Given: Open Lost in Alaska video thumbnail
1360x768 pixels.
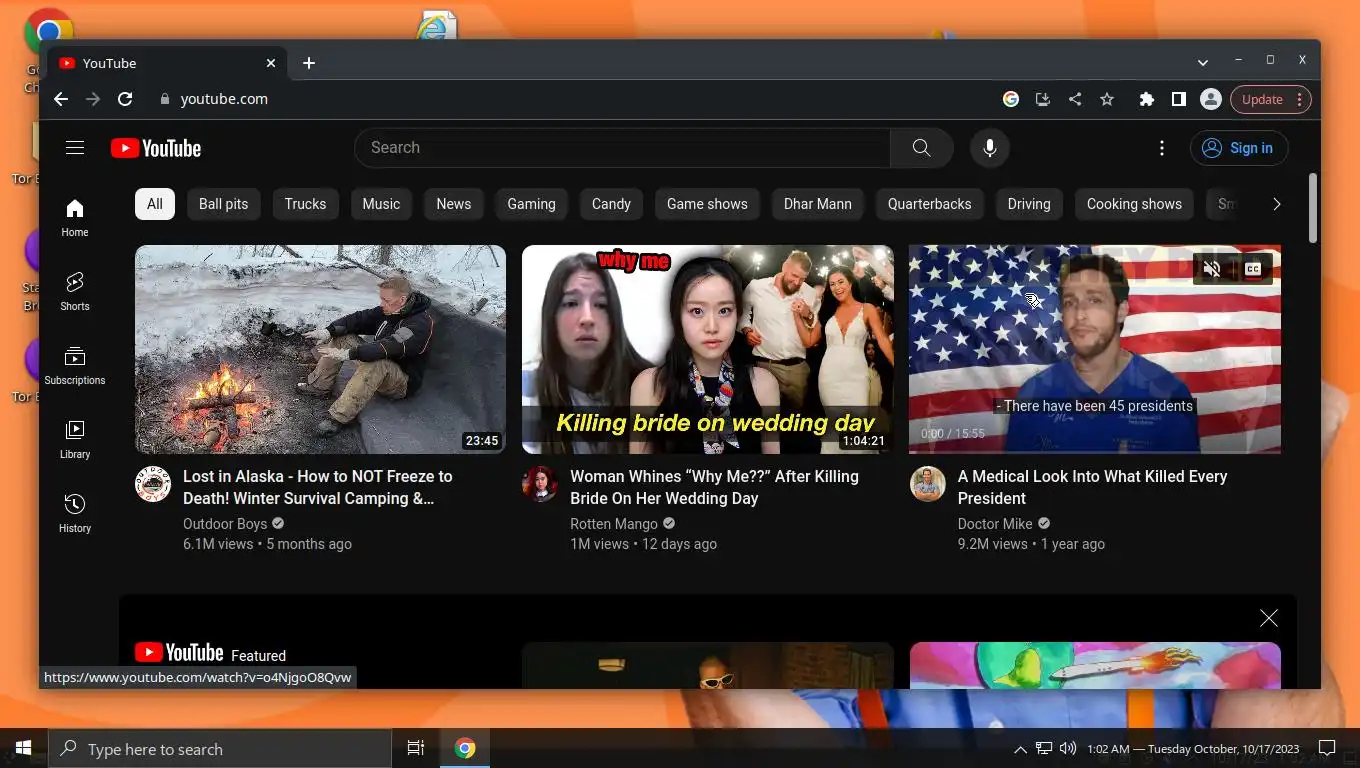Looking at the screenshot, I should (320, 350).
